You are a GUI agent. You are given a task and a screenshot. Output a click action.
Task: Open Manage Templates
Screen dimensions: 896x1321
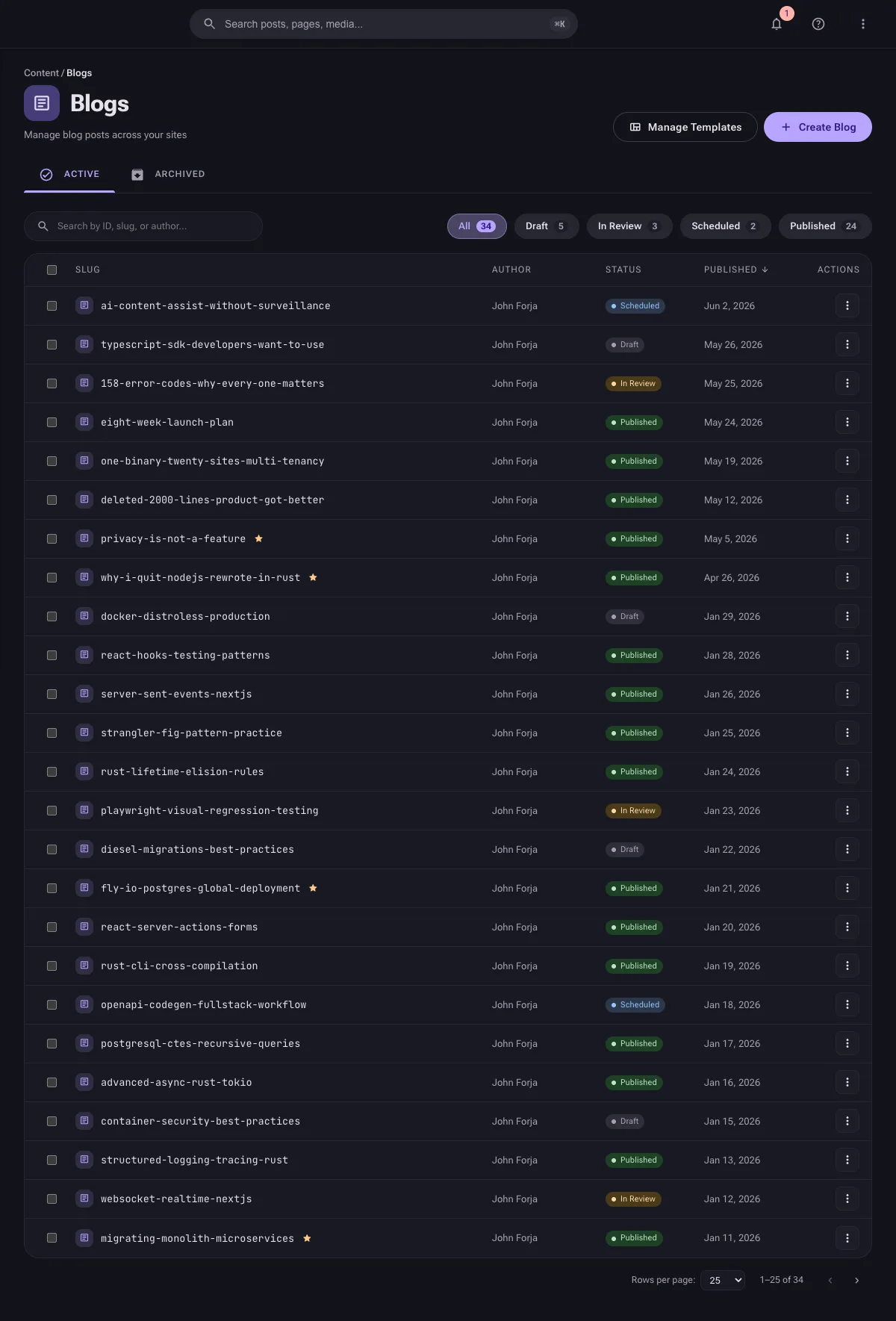click(x=685, y=127)
